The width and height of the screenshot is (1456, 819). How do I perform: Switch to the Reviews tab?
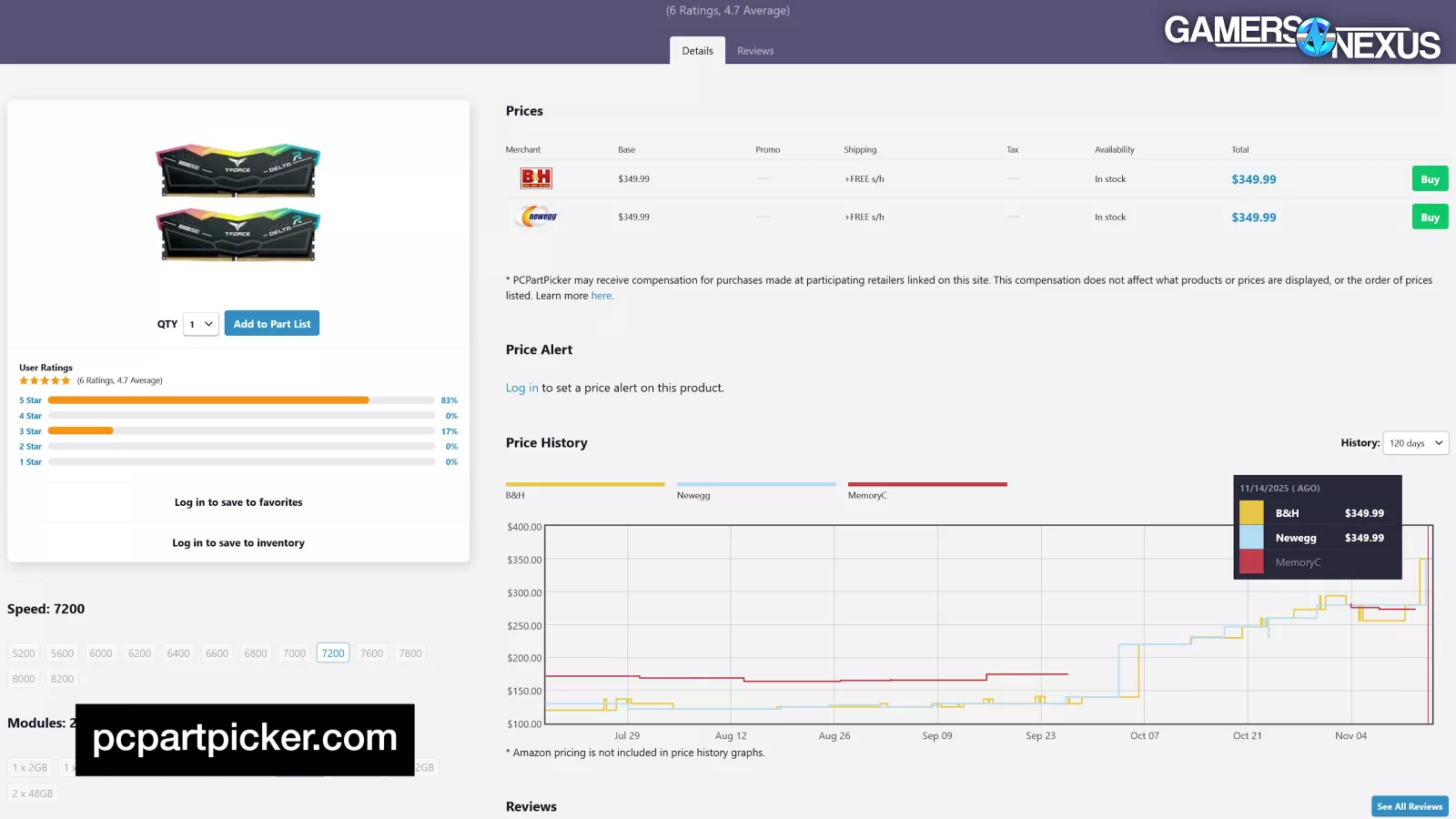(x=755, y=51)
